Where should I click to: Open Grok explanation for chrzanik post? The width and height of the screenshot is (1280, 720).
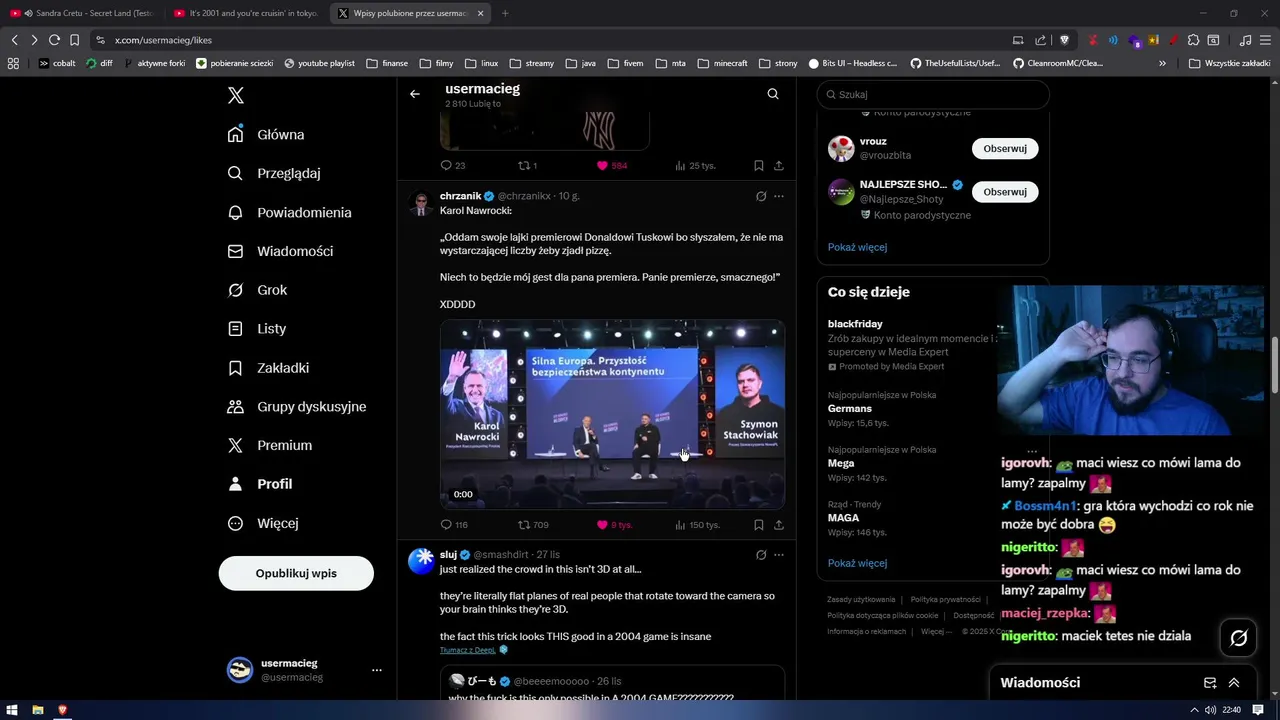coord(761,196)
